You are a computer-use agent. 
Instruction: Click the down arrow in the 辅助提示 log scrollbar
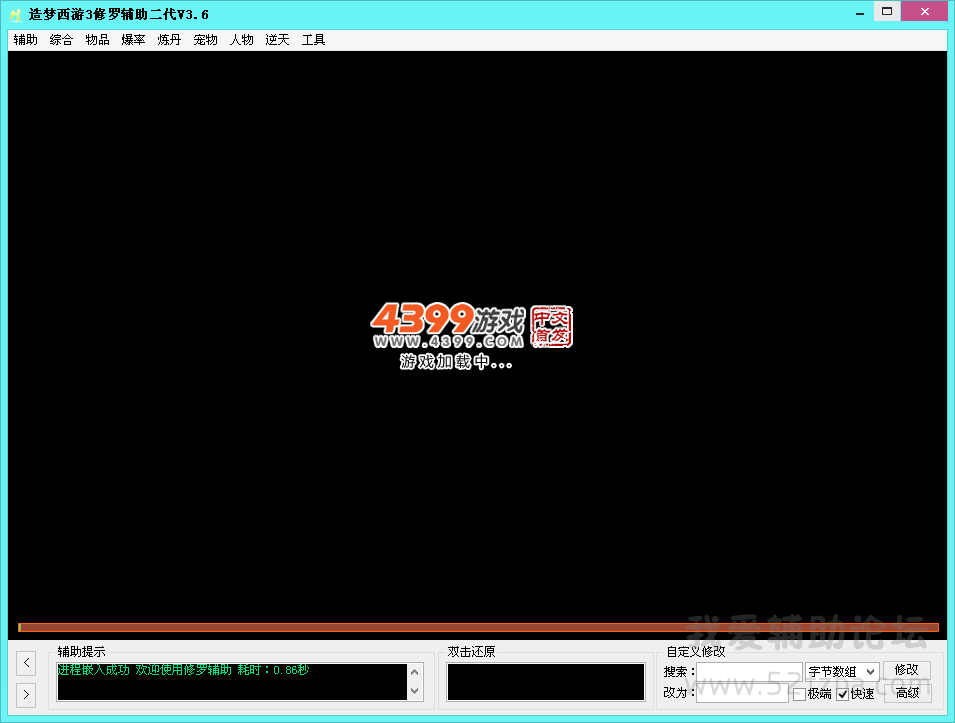click(415, 691)
